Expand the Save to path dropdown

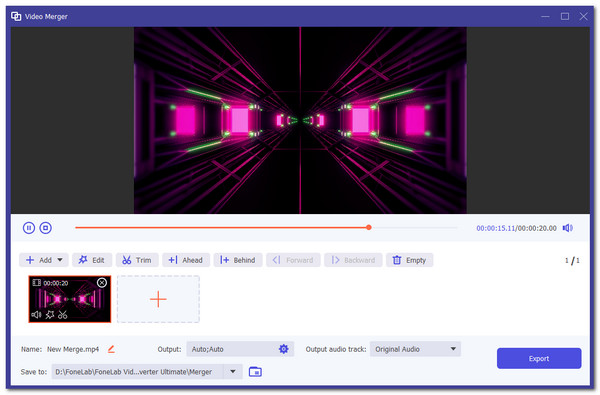tap(233, 371)
